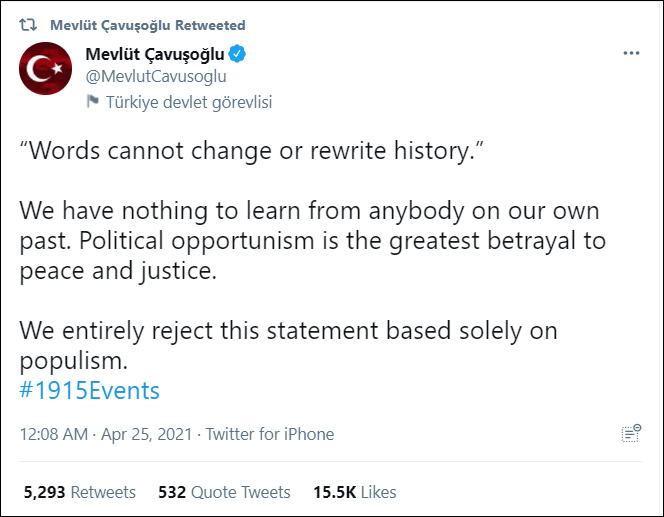Open the three-dot more options menu
The width and height of the screenshot is (664, 517).
click(x=631, y=53)
